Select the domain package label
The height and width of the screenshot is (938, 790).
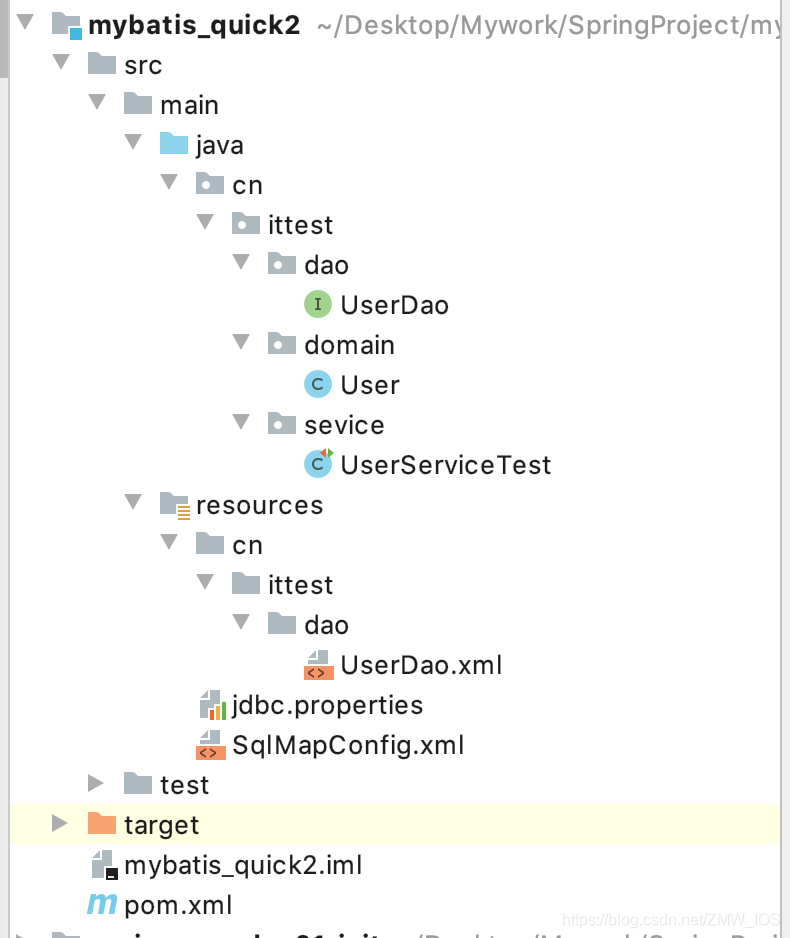coord(349,345)
